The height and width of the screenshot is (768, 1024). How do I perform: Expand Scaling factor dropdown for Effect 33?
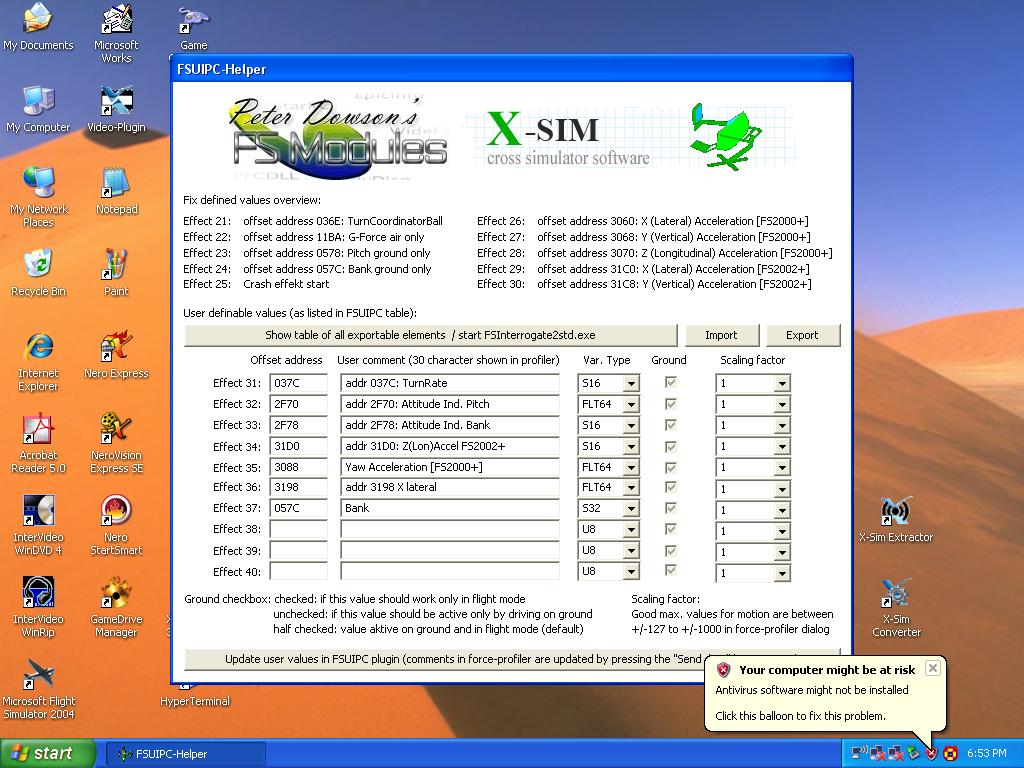pos(782,426)
